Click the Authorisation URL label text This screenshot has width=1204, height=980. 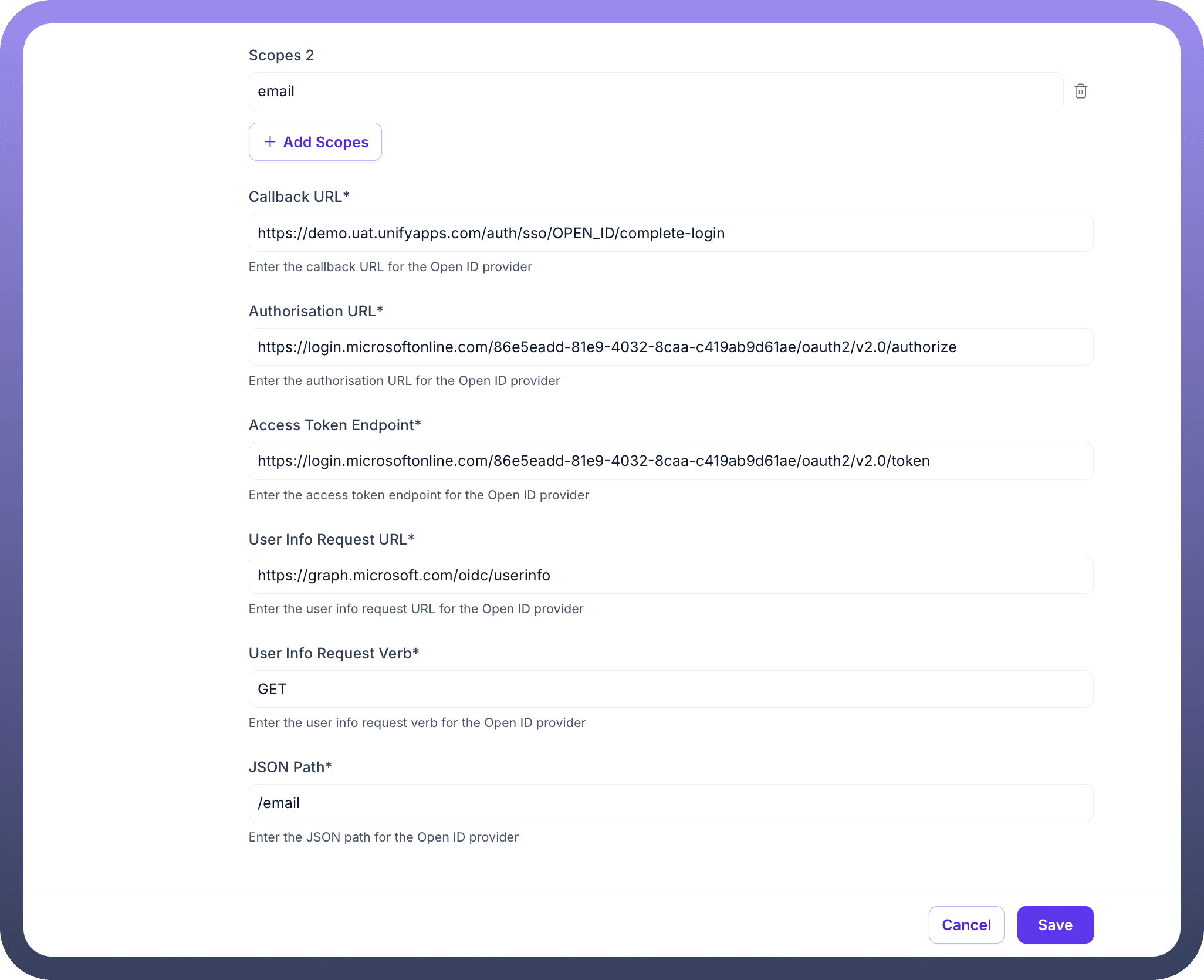pos(316,311)
